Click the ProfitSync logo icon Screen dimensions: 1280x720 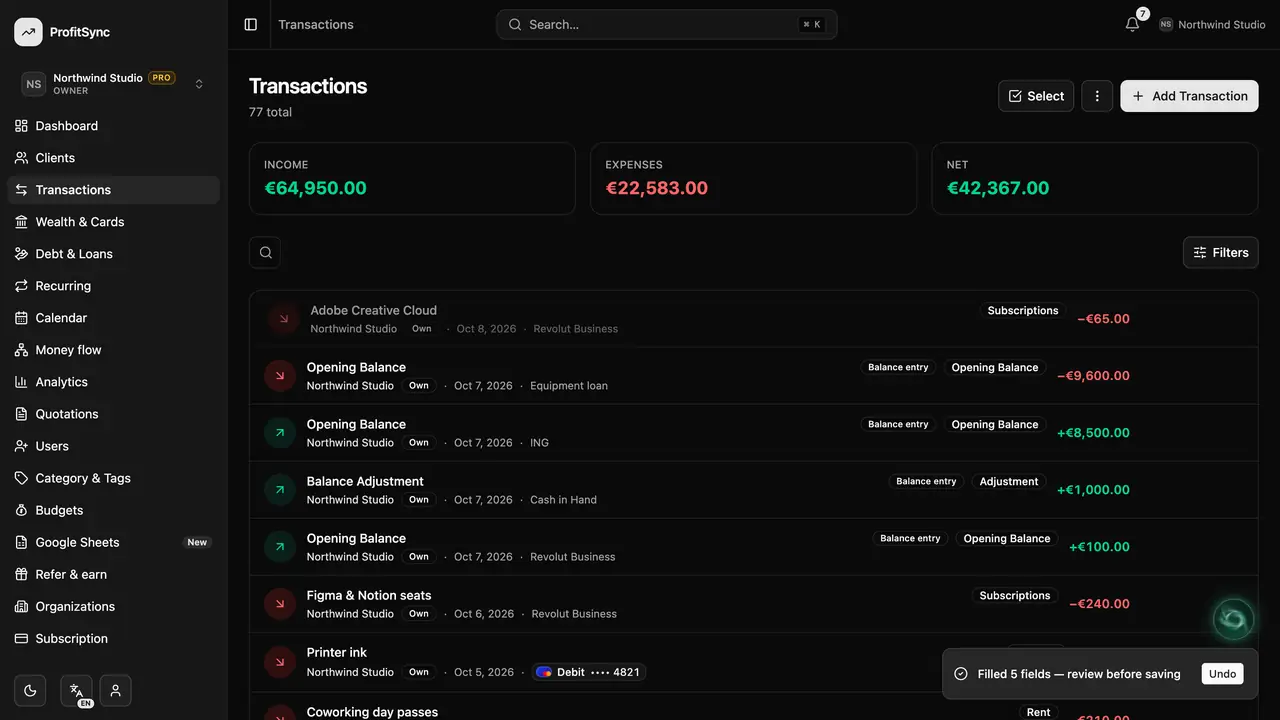(x=28, y=32)
